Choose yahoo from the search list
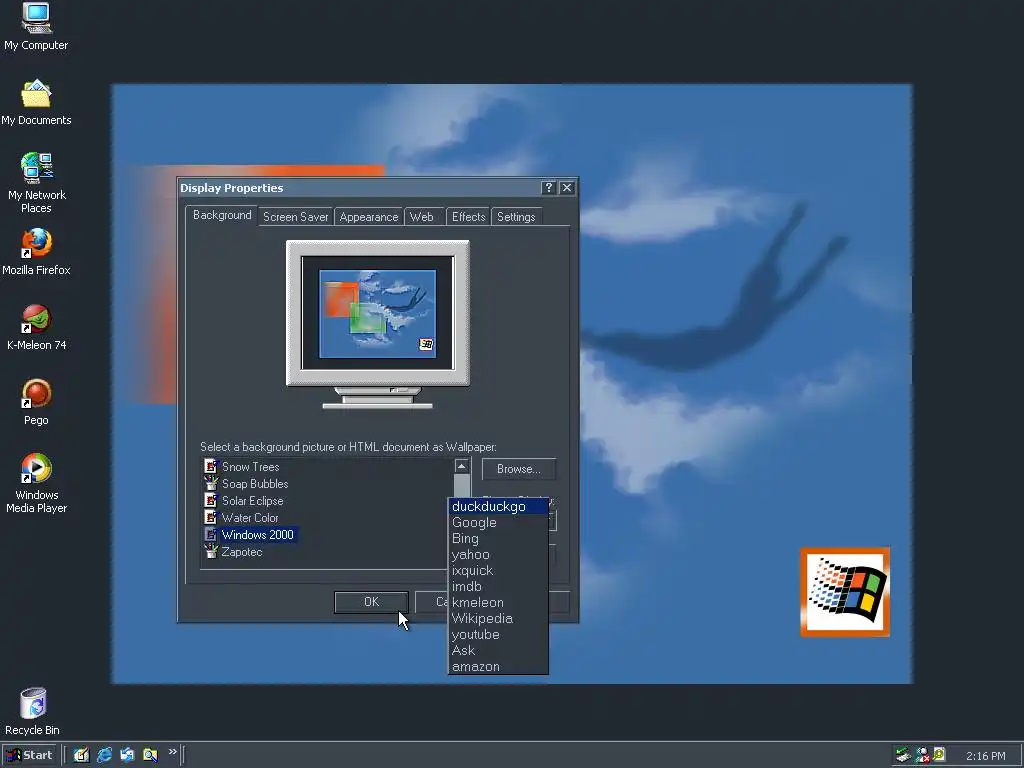1024x768 pixels. [x=498, y=554]
